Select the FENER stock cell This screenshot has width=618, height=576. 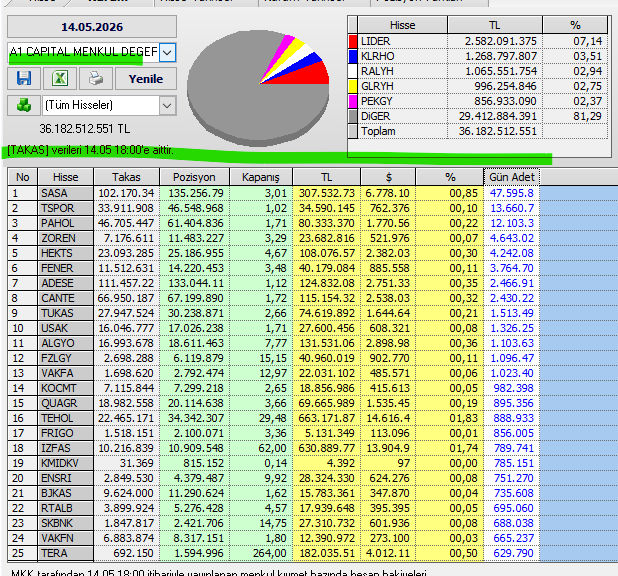pyautogui.click(x=66, y=268)
